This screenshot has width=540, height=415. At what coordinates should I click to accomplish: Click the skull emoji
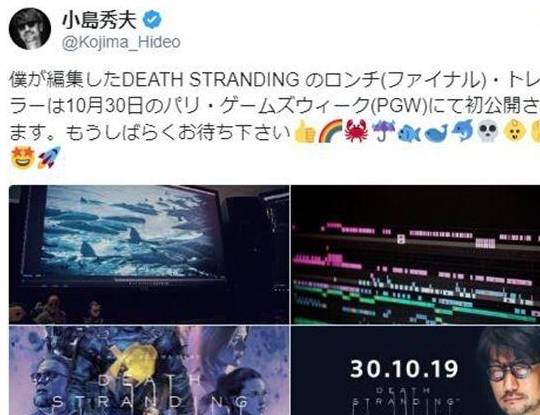coord(488,132)
